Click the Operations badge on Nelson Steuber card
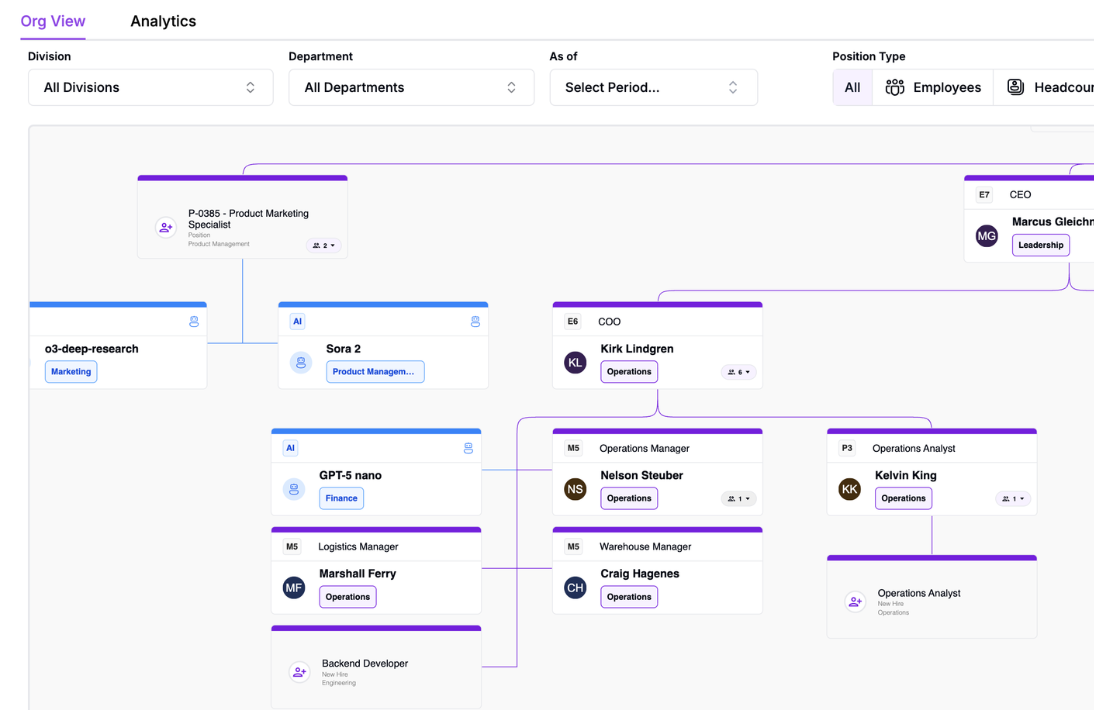Screen dimensions: 1094x710 (629, 498)
